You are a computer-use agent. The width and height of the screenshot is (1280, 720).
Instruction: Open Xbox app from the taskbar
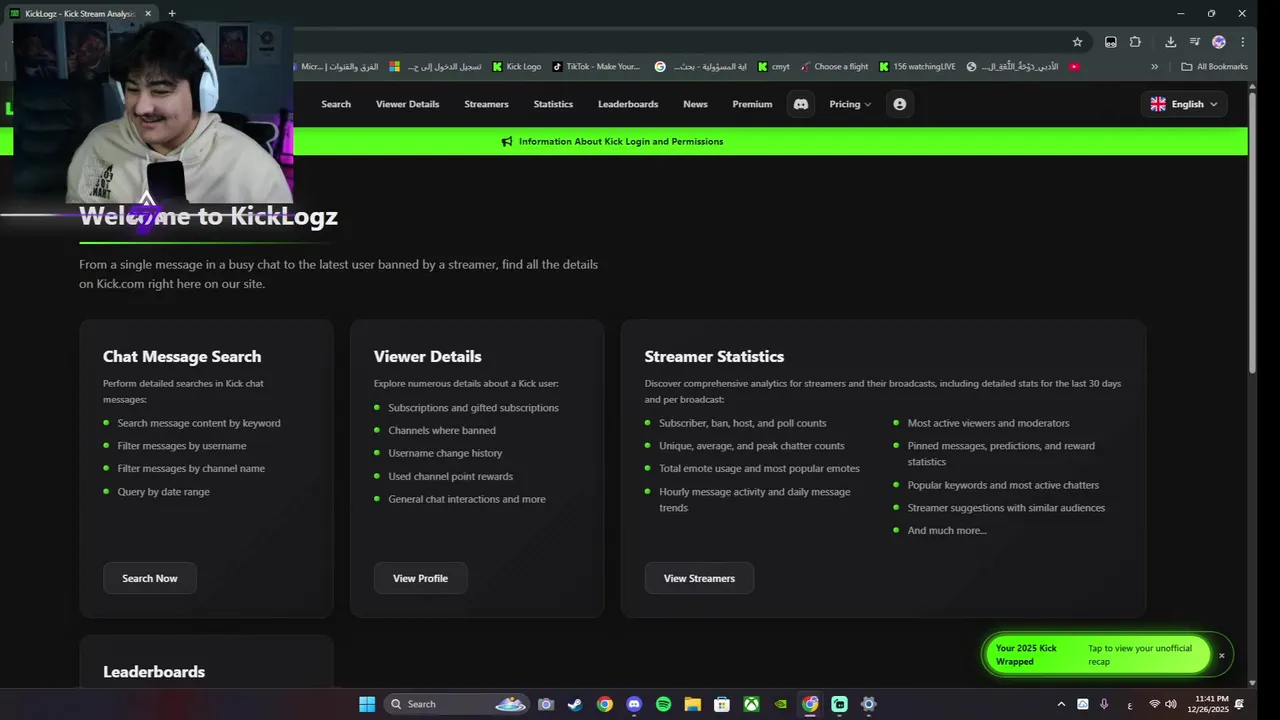(751, 704)
